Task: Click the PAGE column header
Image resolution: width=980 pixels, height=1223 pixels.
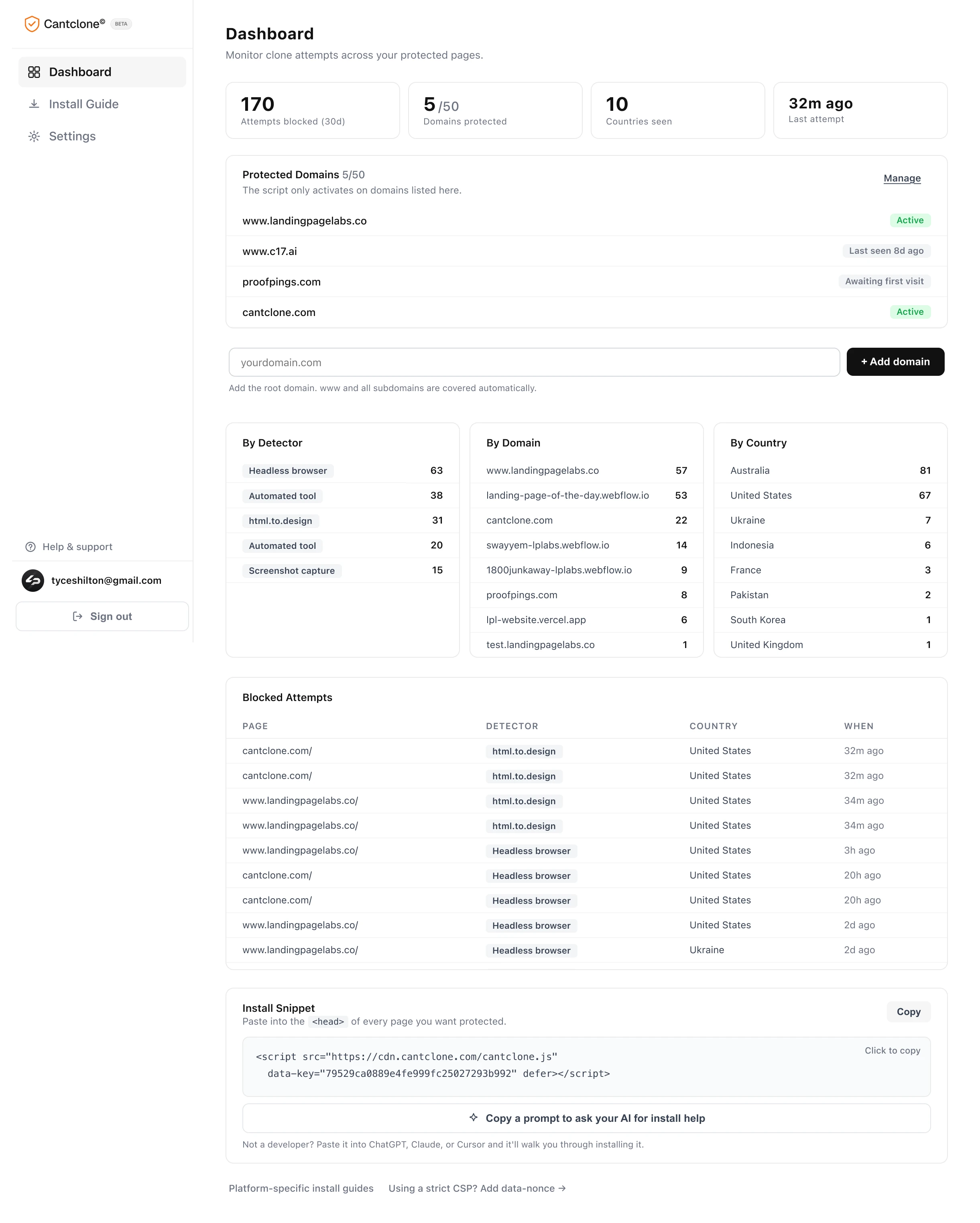Action: 255,726
